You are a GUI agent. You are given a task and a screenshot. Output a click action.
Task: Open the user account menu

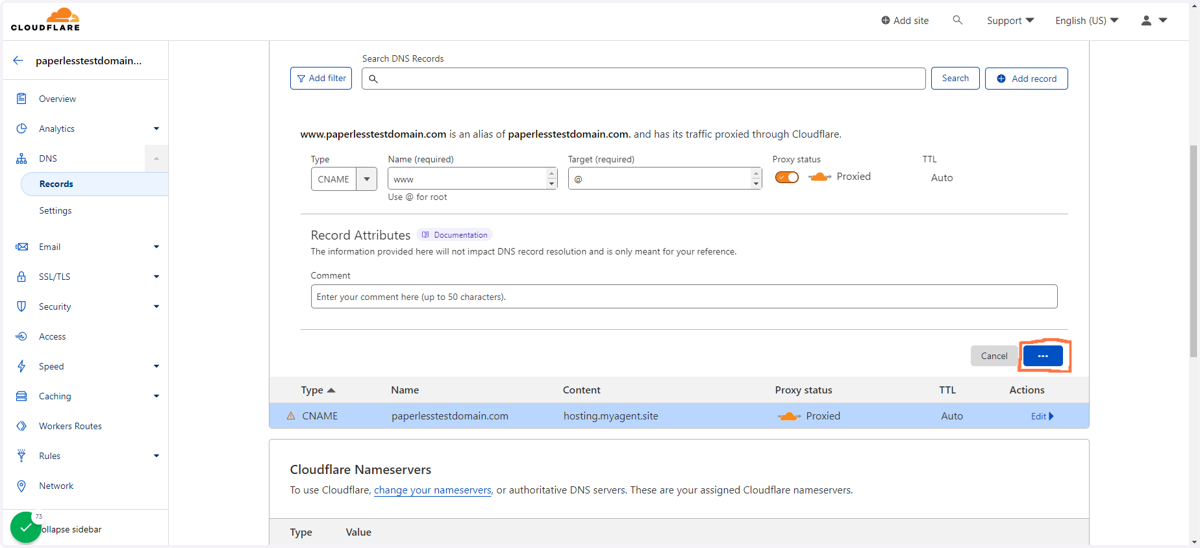click(1154, 20)
